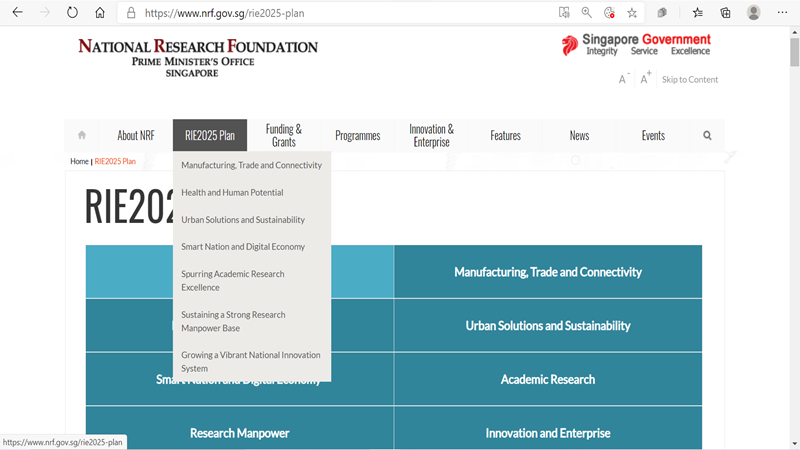Click the site home icon in navigation bar

tap(82, 135)
